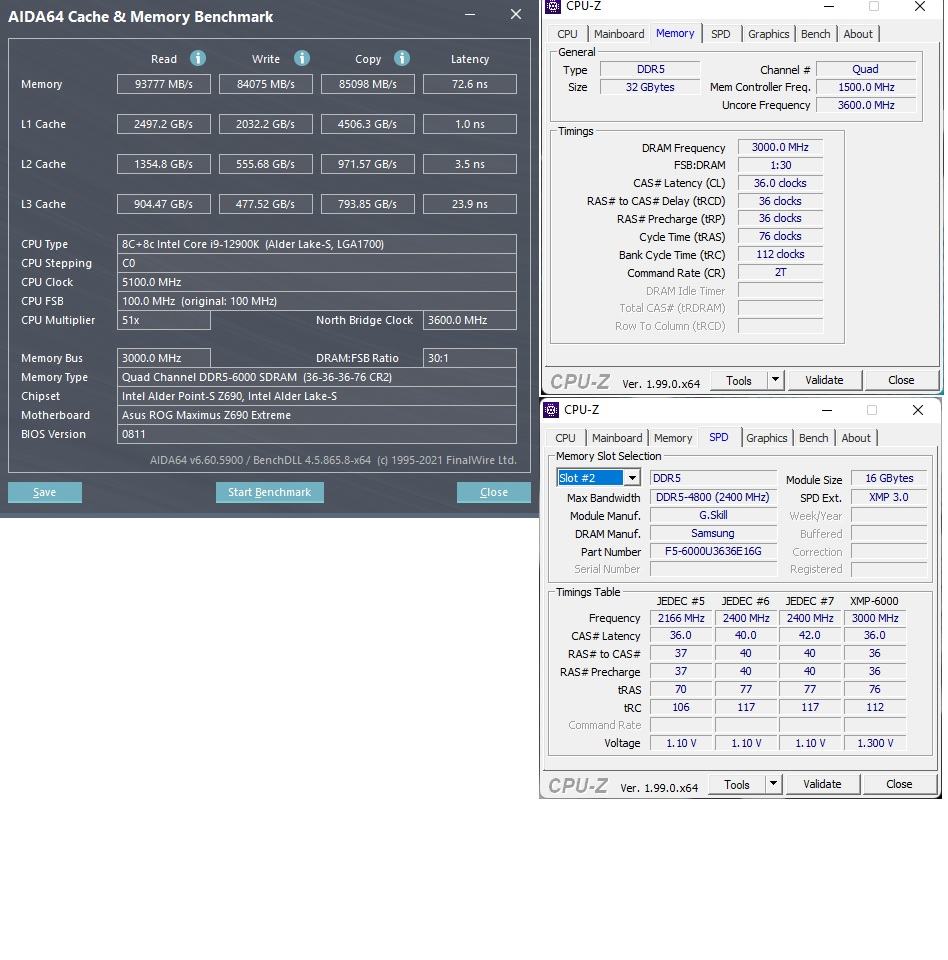
Task: Click L1 Cache read value 2497.2 GB/s
Action: (x=164, y=124)
